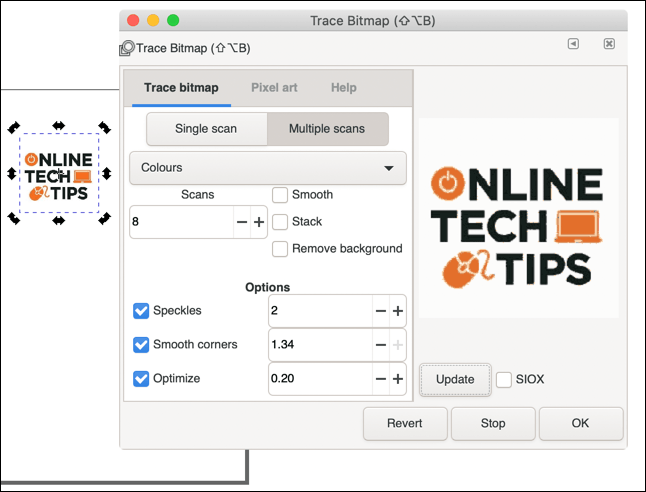The image size is (646, 492).
Task: Decrease Scans value with minus button
Action: (242, 222)
